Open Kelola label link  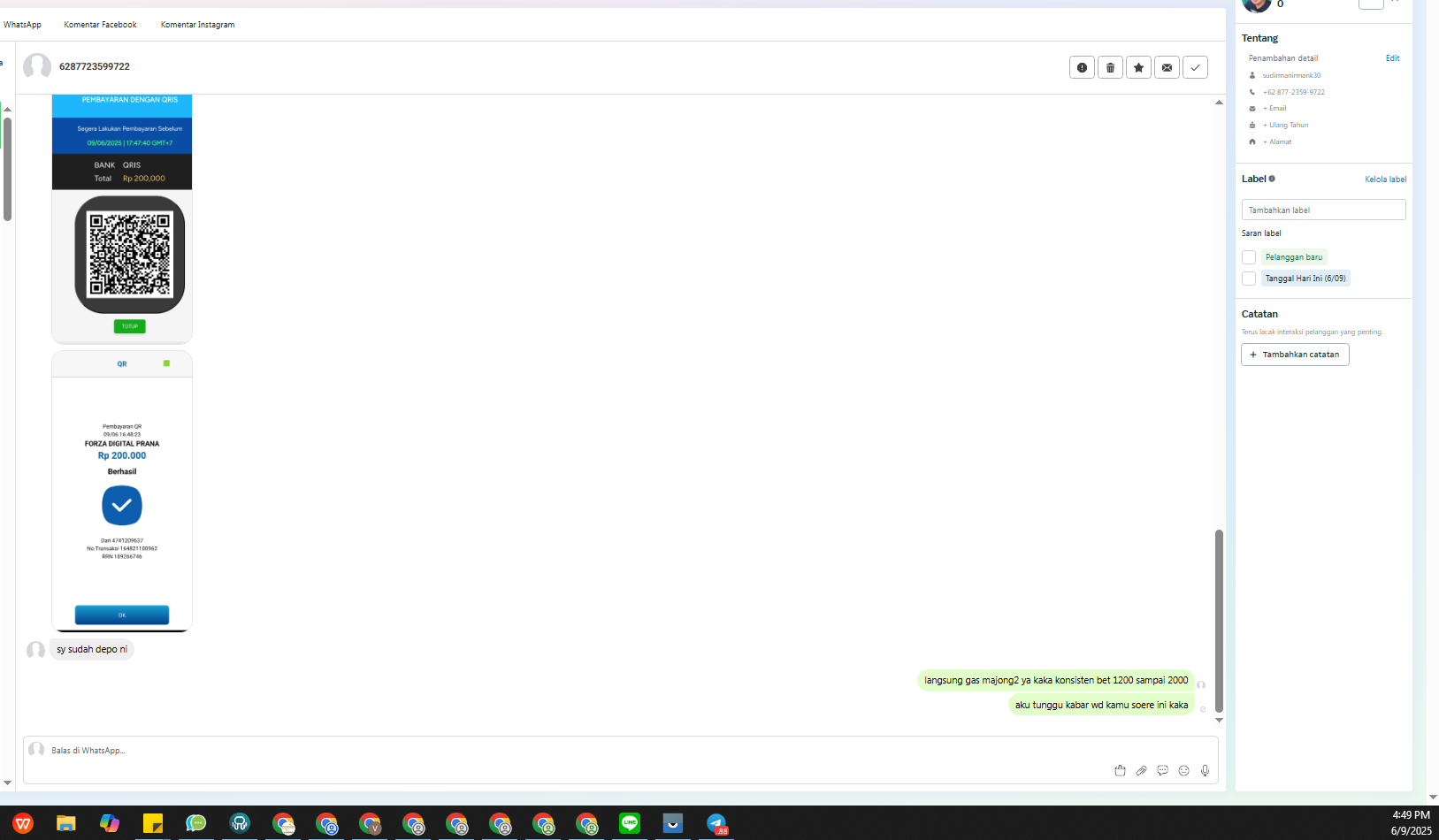(x=1385, y=179)
